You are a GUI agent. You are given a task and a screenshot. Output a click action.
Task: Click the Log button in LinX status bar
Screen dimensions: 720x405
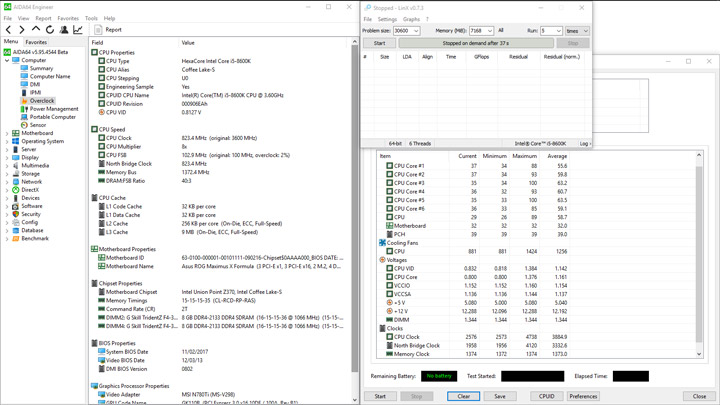[x=585, y=144]
